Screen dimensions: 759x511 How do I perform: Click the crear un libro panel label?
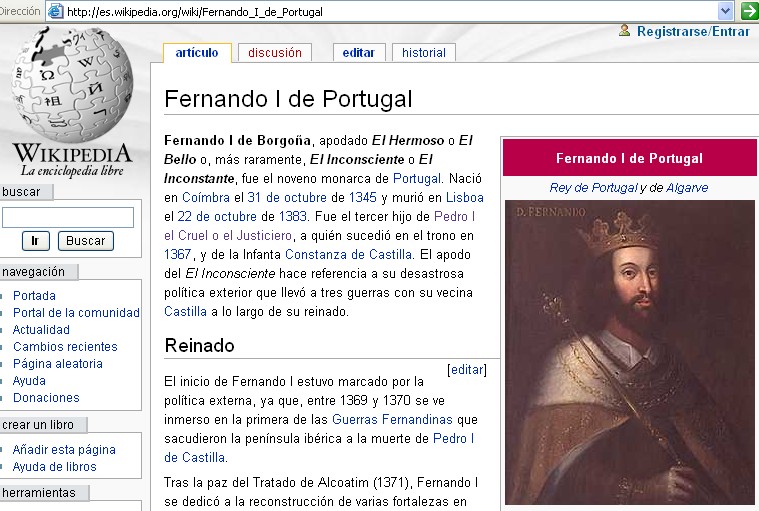(x=38, y=425)
